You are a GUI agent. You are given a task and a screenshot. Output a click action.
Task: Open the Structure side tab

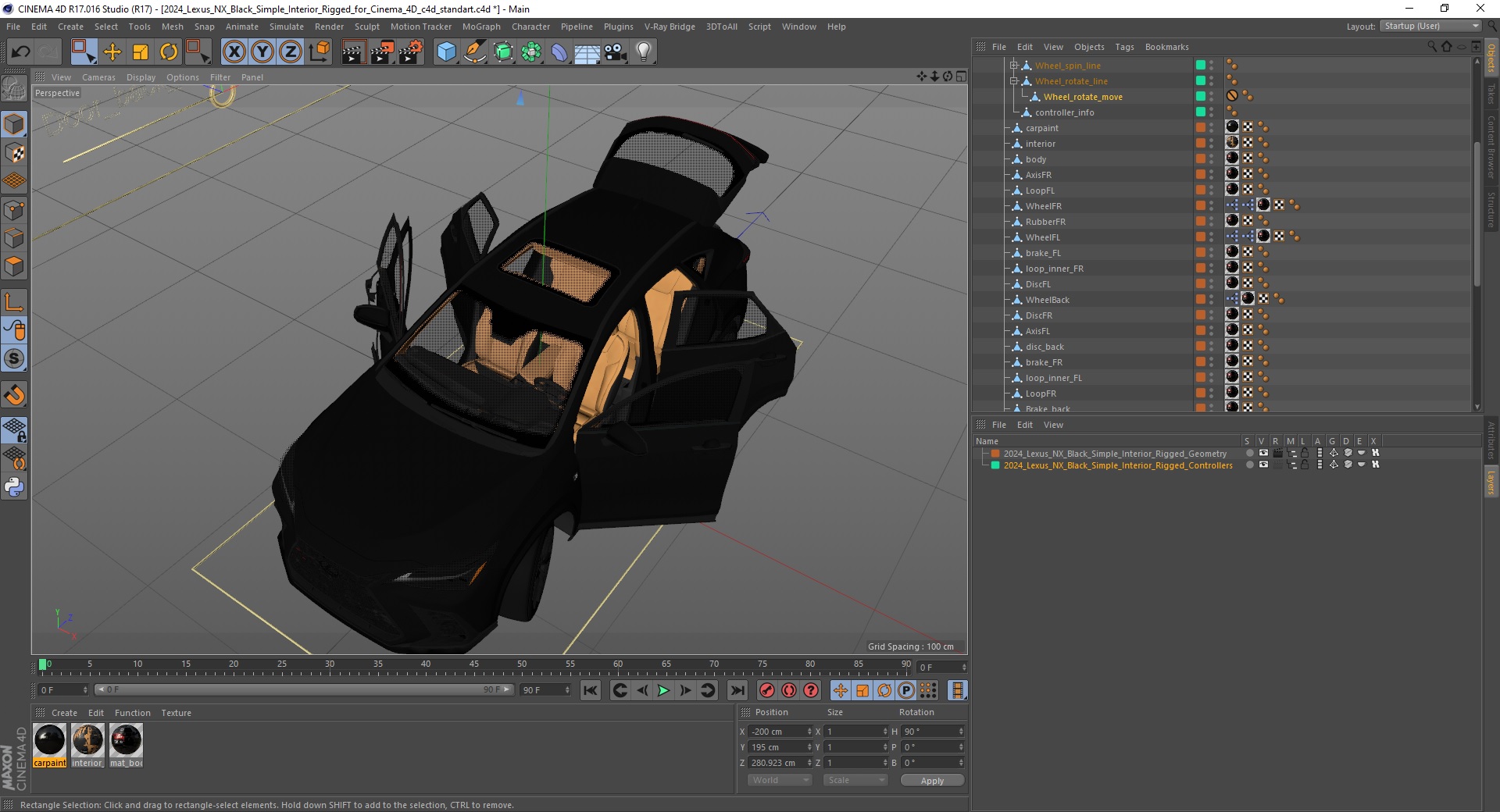coord(1491,209)
